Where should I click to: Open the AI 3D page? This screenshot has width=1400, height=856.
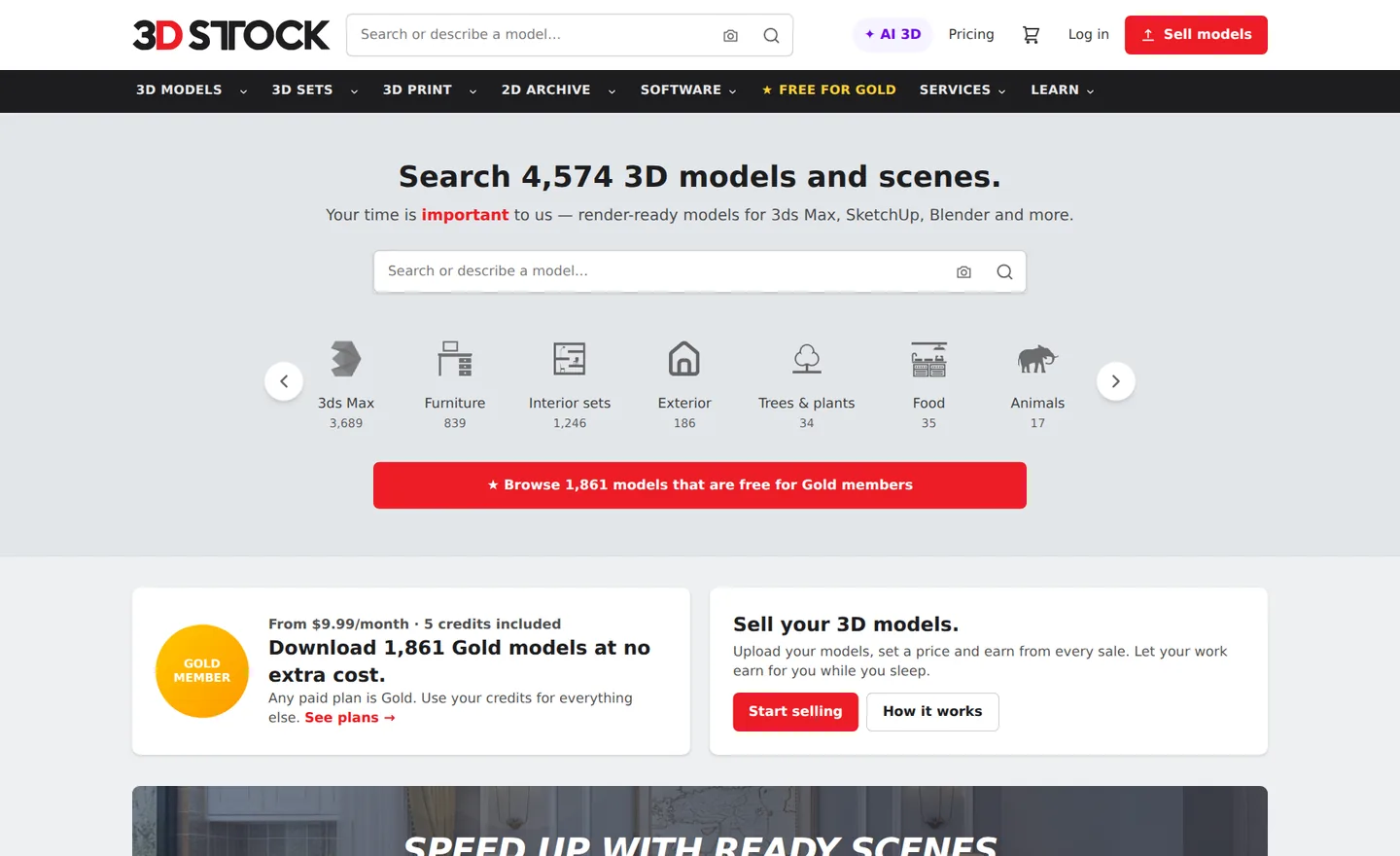893,35
